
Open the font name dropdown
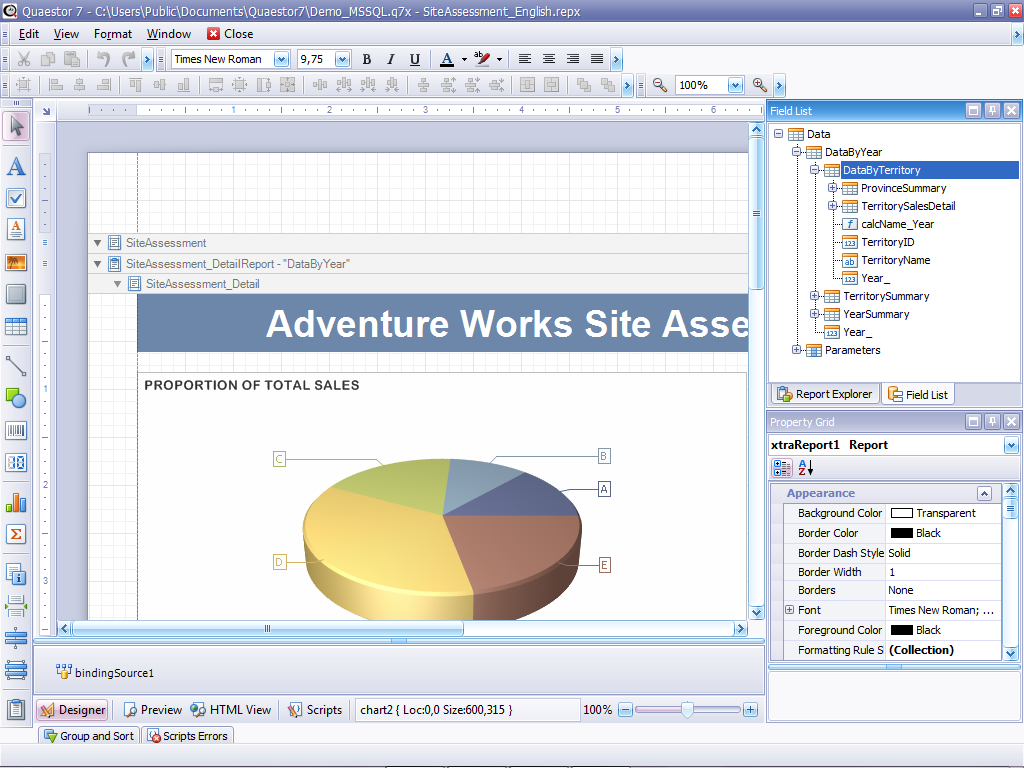(281, 59)
